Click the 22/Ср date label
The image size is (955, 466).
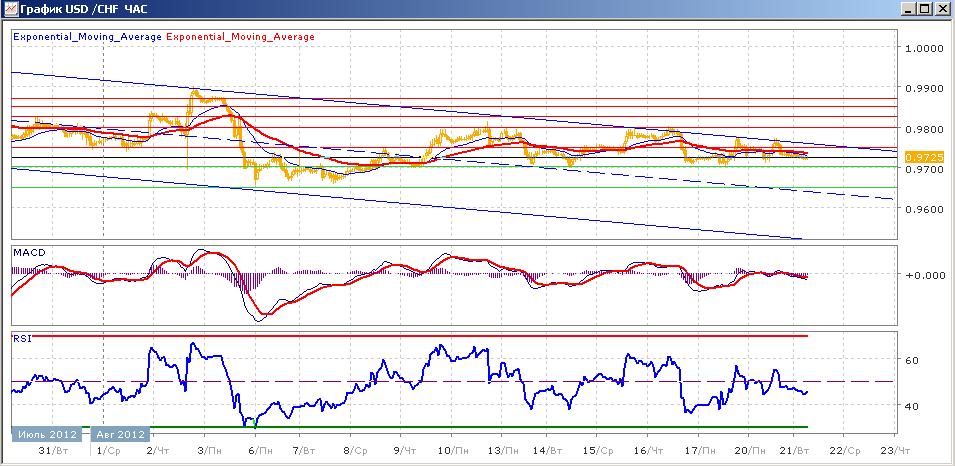pos(846,451)
